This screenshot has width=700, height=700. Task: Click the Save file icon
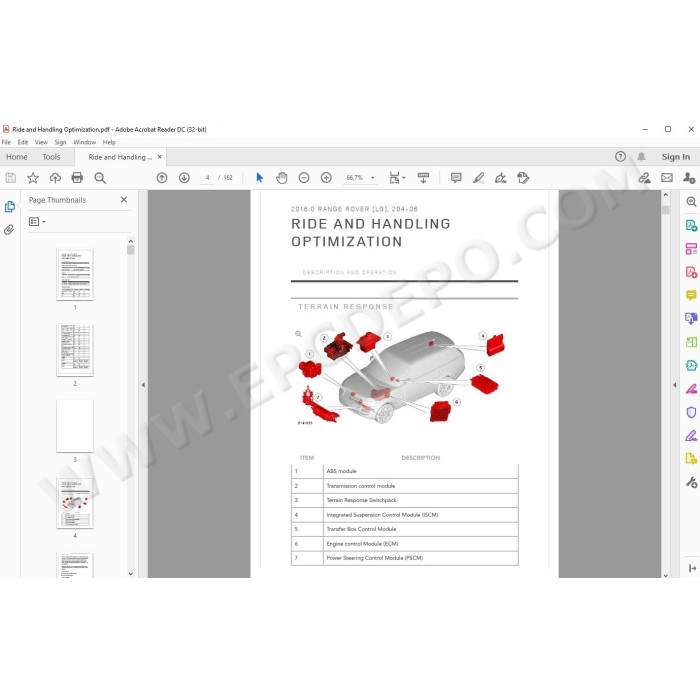(x=11, y=178)
